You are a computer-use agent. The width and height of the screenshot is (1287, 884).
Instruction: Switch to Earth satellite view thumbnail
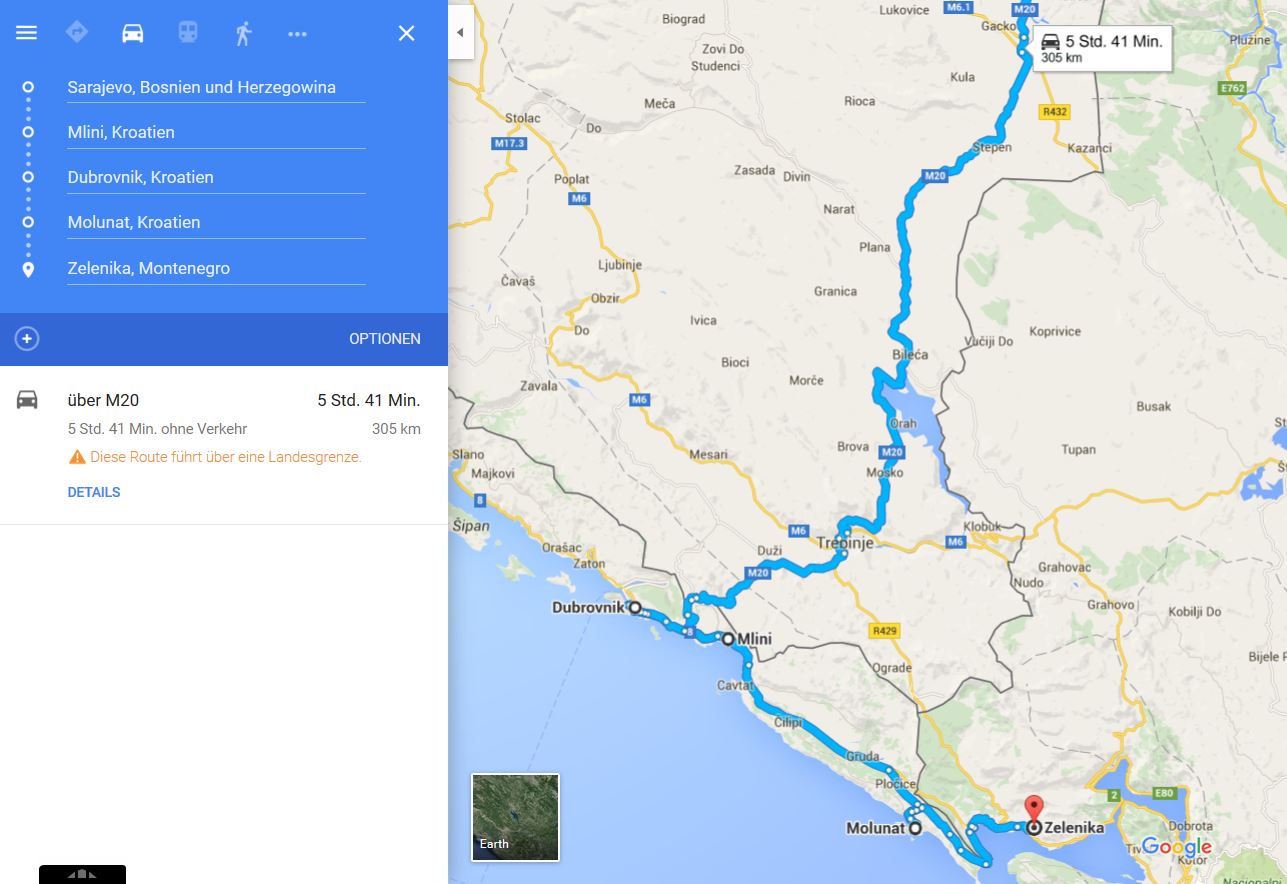515,817
